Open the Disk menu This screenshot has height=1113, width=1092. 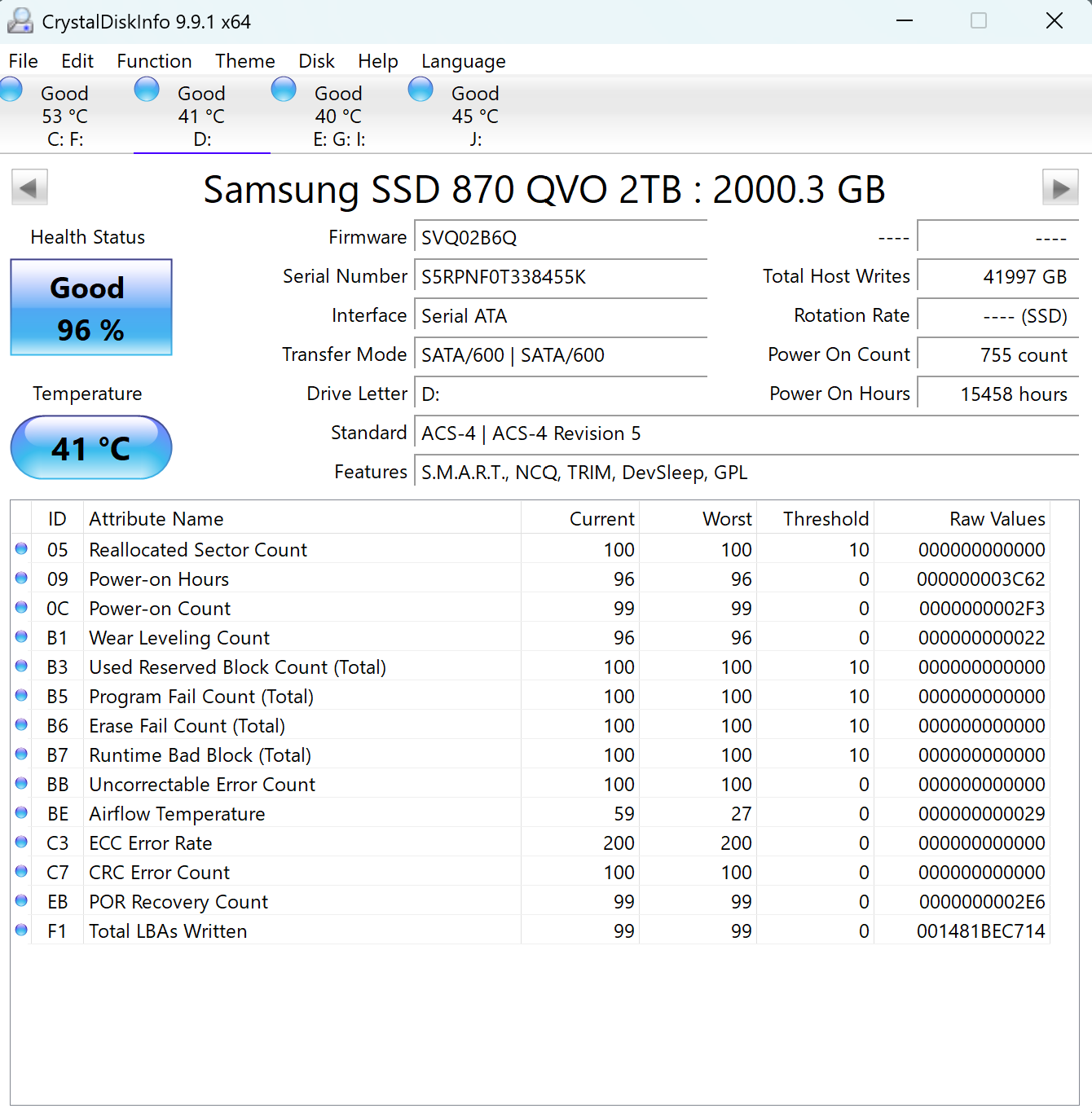tap(316, 61)
